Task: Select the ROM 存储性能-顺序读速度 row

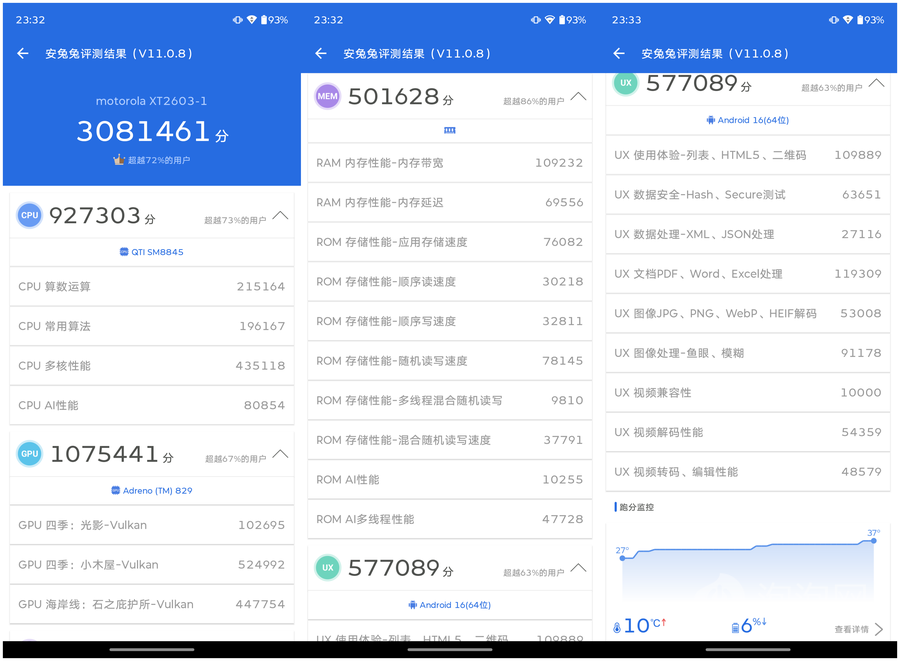Action: (449, 281)
